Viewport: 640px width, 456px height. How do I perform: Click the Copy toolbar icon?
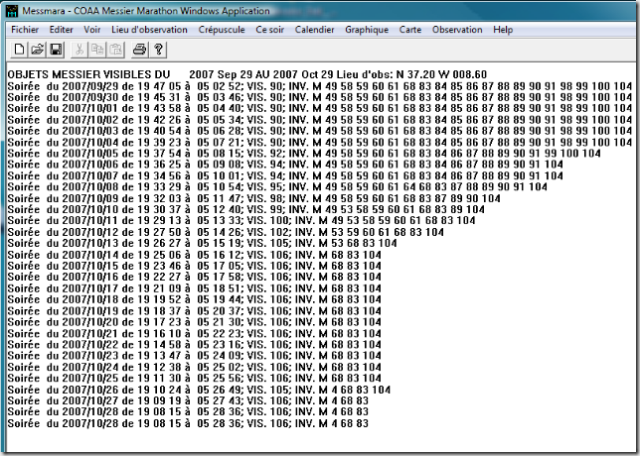96,49
